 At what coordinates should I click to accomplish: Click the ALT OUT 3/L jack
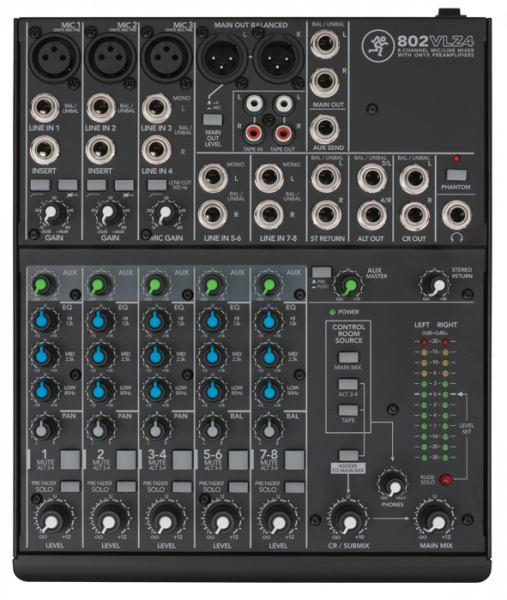pos(372,178)
